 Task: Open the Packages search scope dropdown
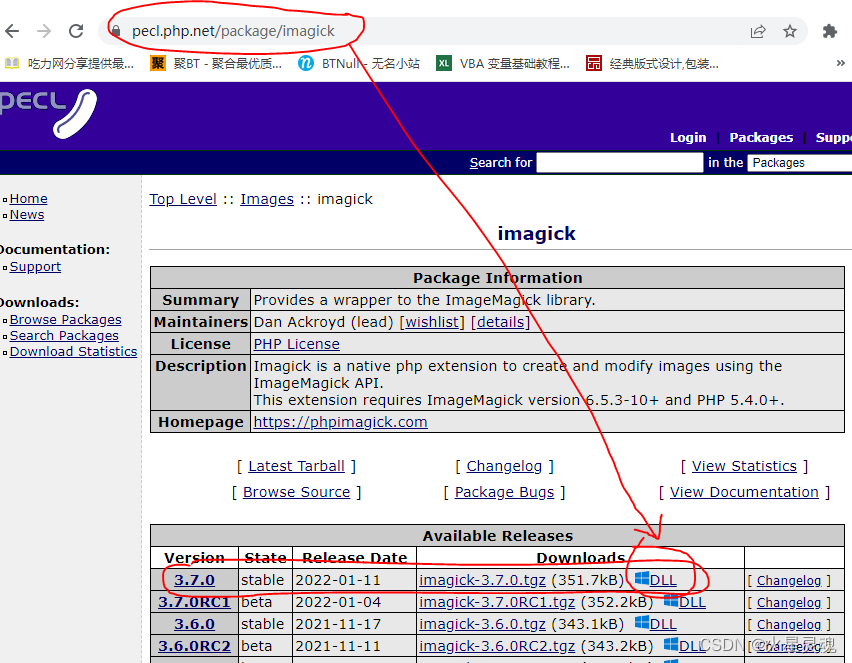point(799,162)
